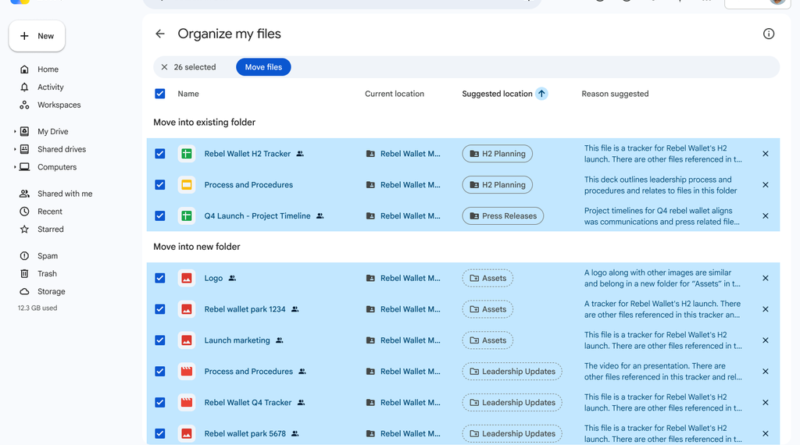Open H2 Planning chip for Process and Procedures

(x=497, y=185)
